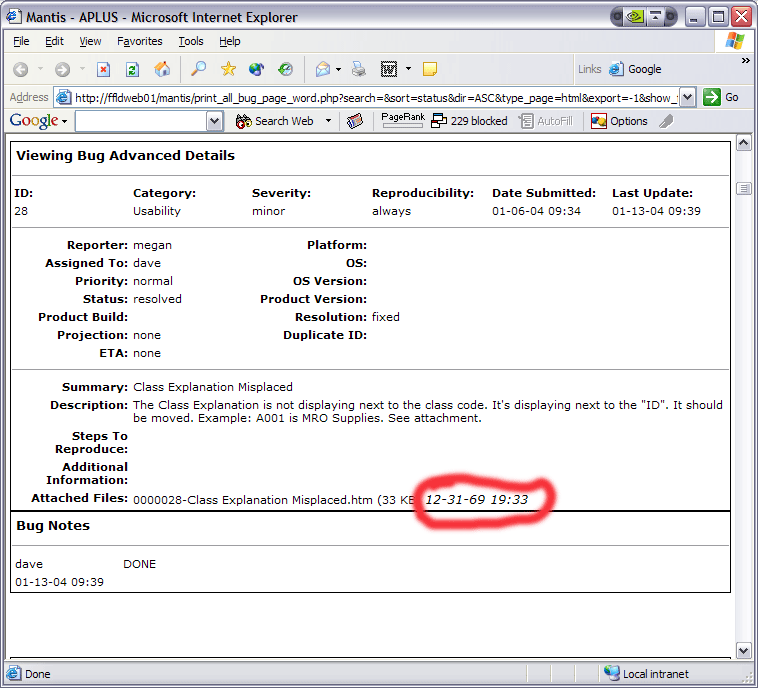This screenshot has width=758, height=688.
Task: Open the Google toolbar Options button
Action: click(x=619, y=121)
